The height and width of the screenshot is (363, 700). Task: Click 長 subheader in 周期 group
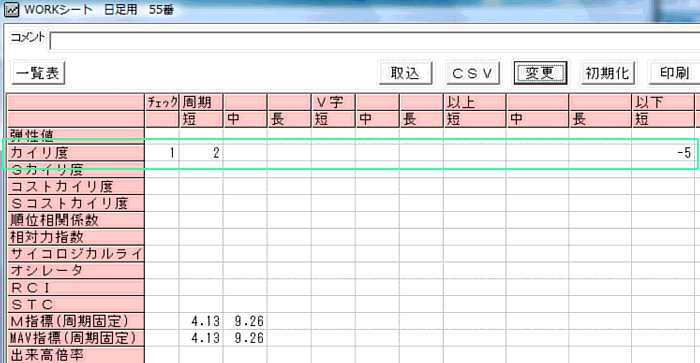[x=289, y=120]
